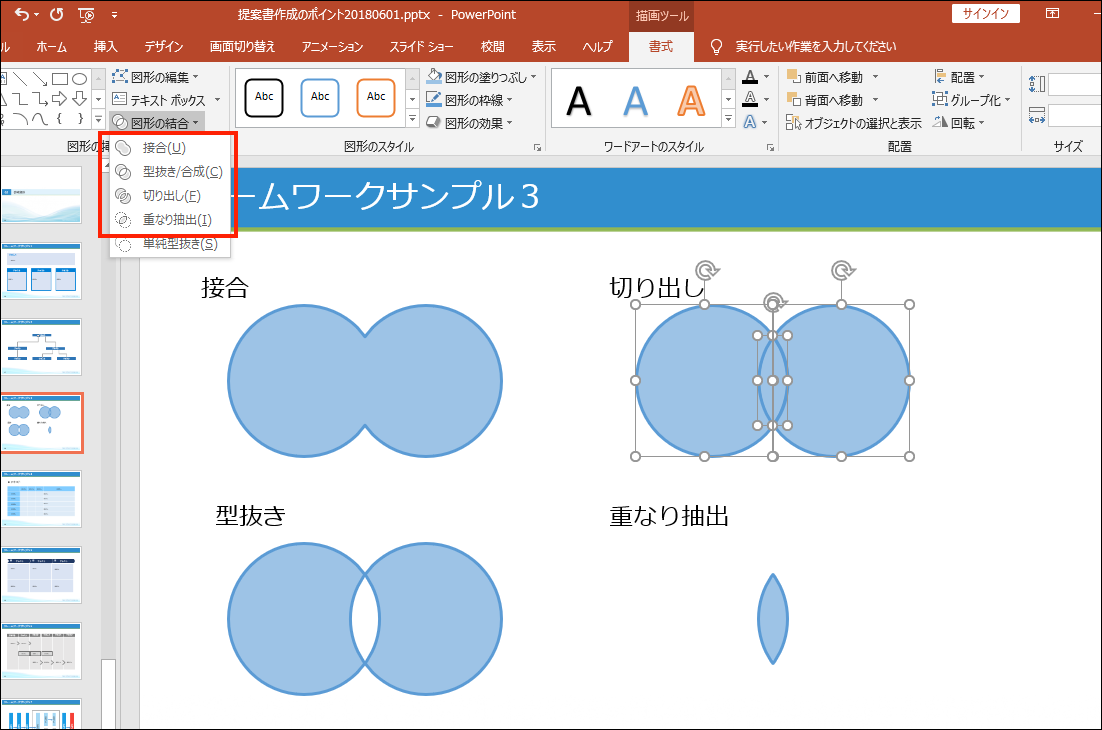Start slideshow from the quick access toolbar icon
Screen dimensions: 1102x730
[86, 14]
